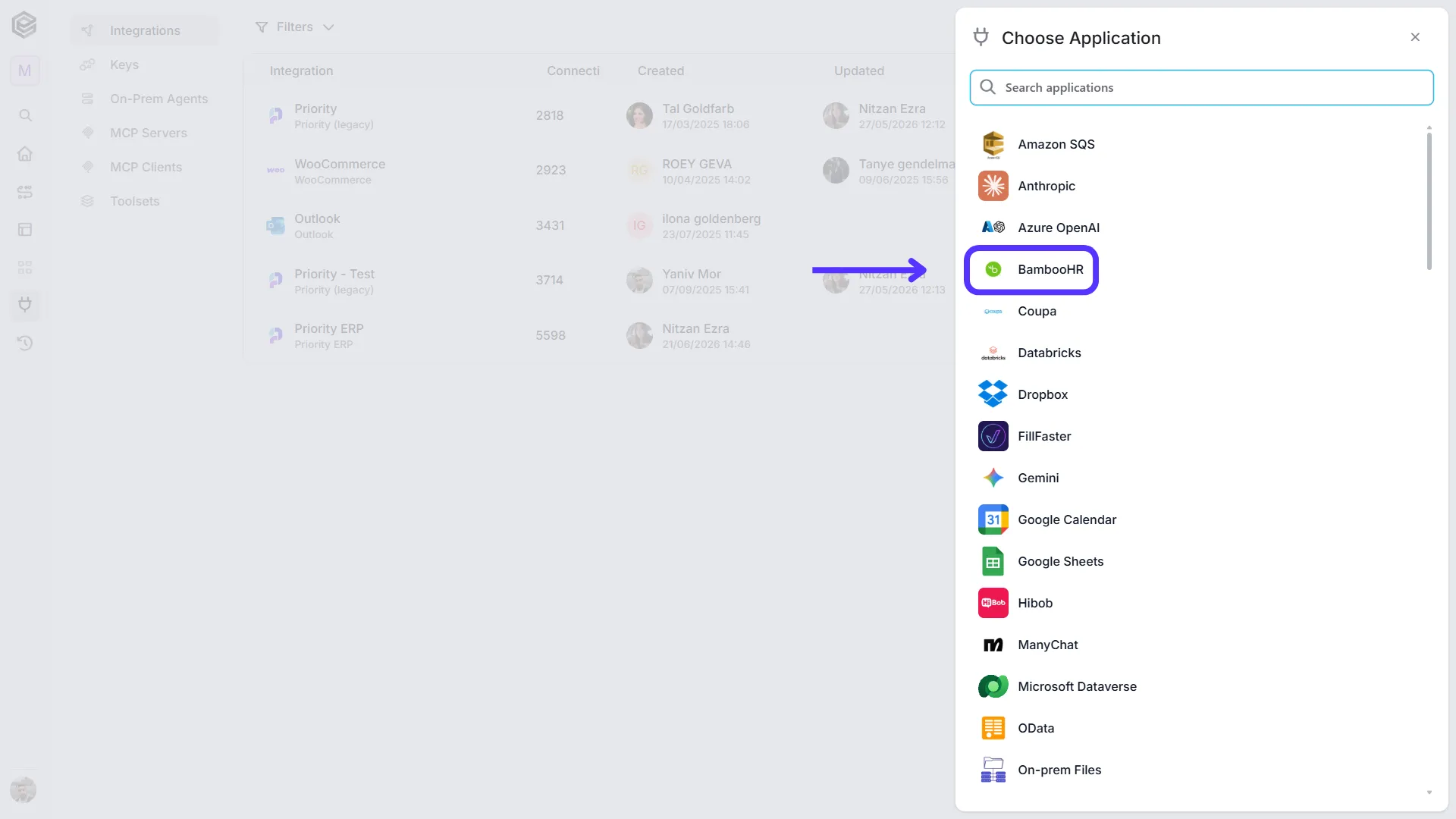Pick the Google Sheets icon
This screenshot has width=1456, height=819.
click(x=993, y=561)
